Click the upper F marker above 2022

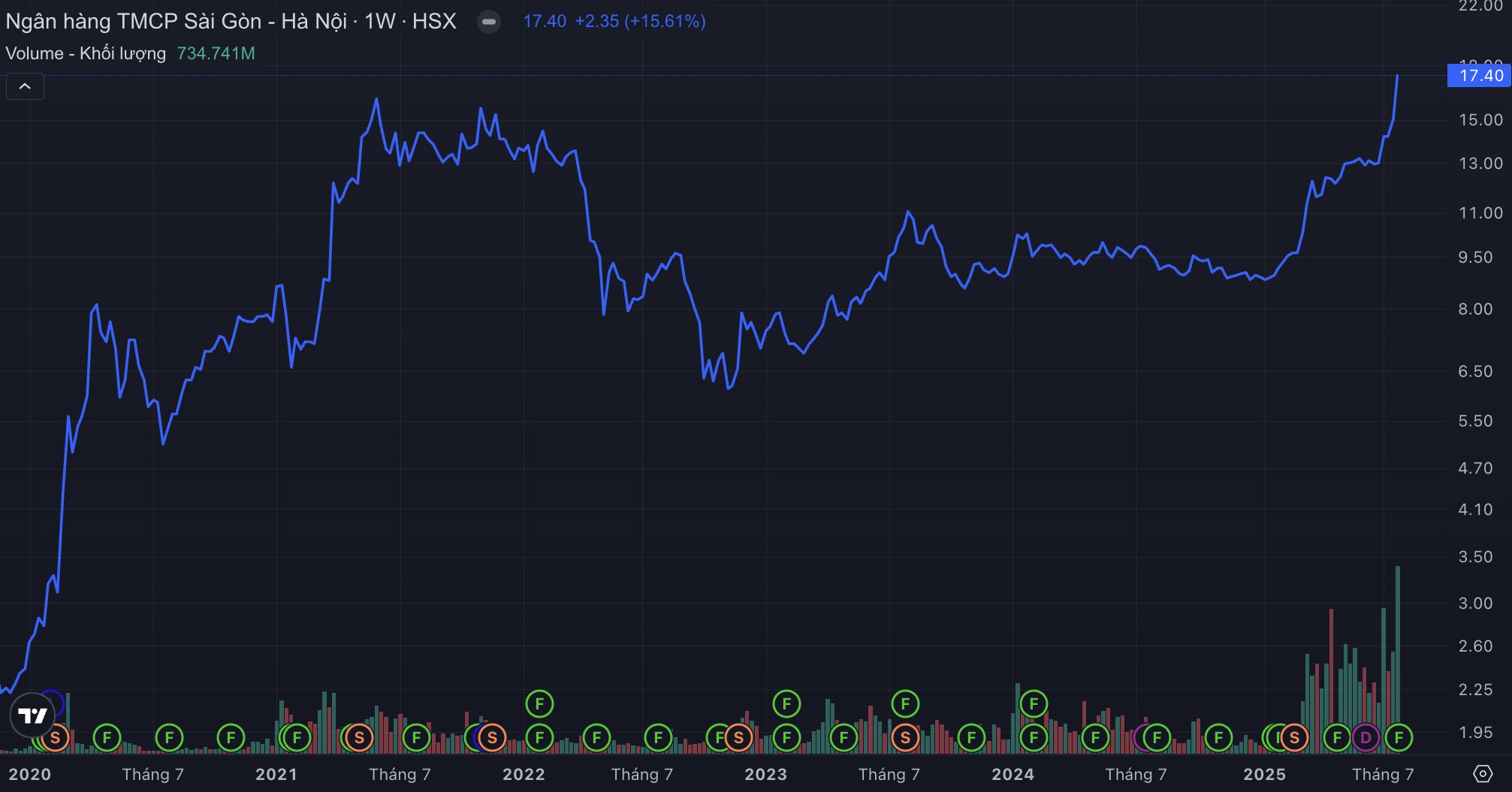(x=539, y=704)
